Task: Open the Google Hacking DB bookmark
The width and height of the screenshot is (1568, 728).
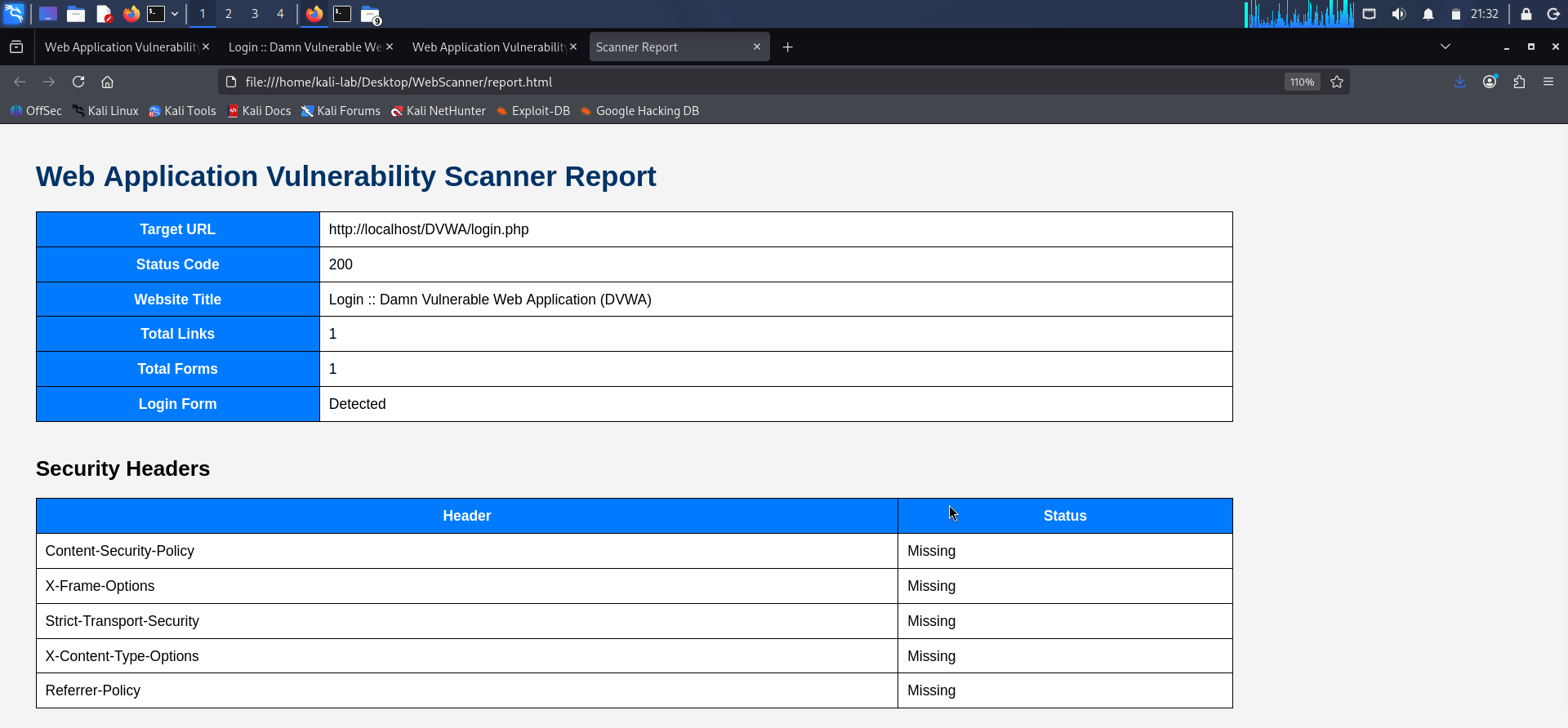Action: tap(639, 111)
